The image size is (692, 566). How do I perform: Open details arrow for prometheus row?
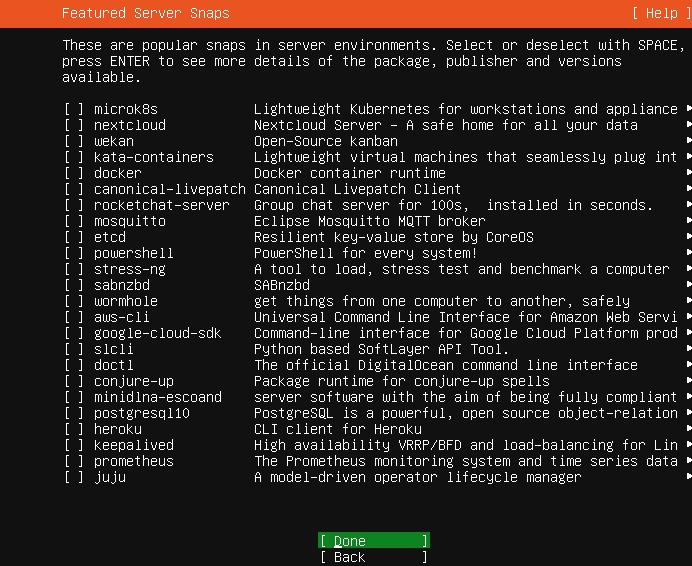click(x=689, y=460)
